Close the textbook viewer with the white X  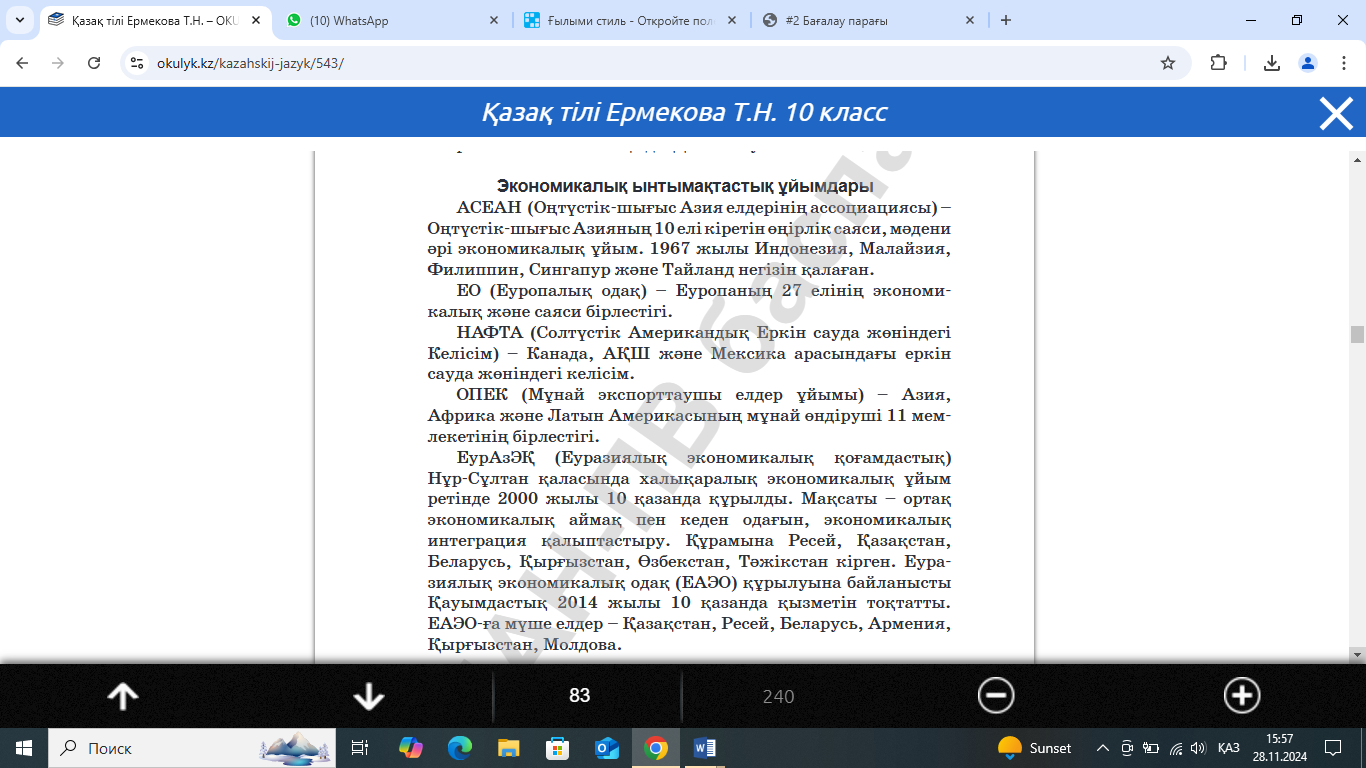click(x=1336, y=113)
